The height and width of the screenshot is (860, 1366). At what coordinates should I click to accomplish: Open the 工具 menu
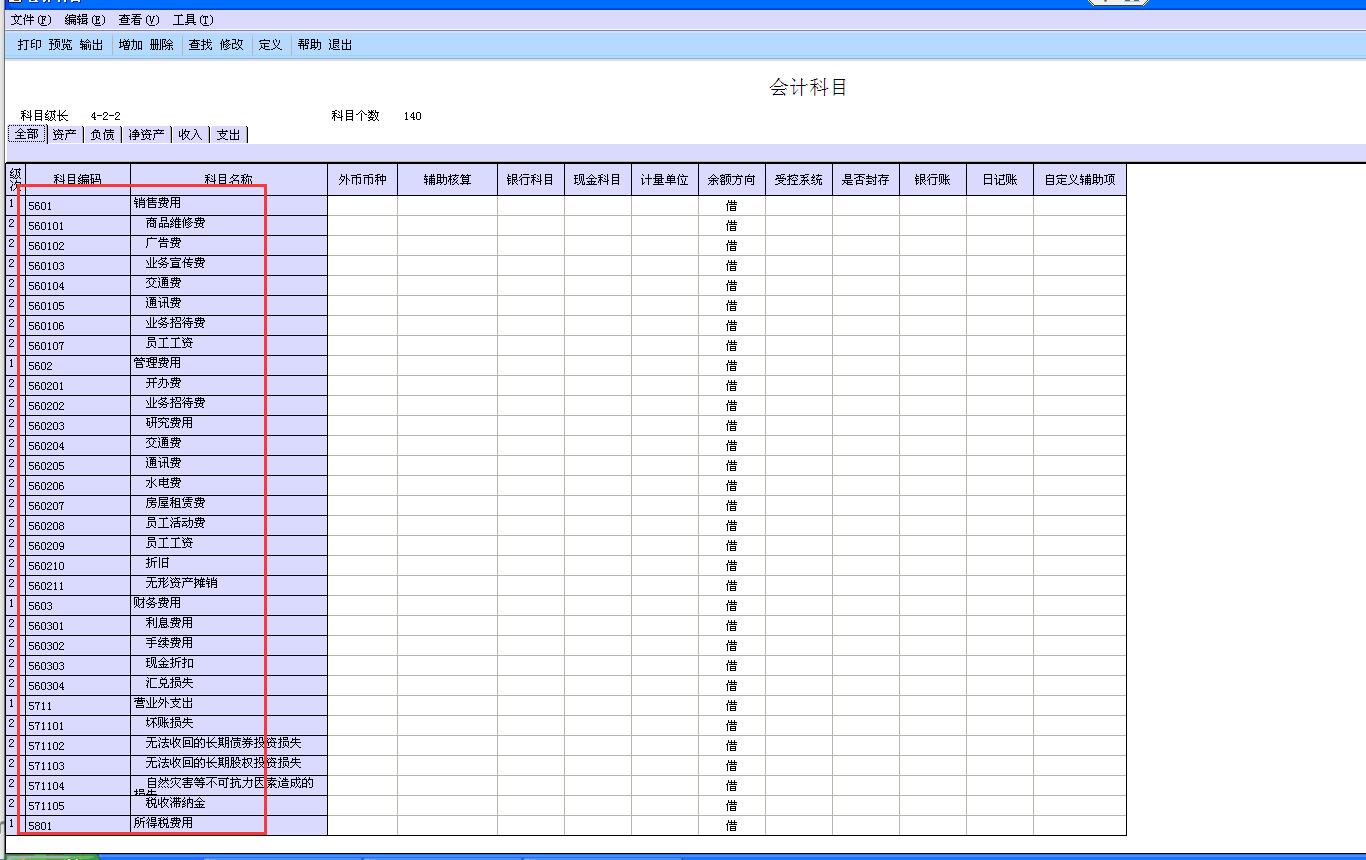point(192,20)
